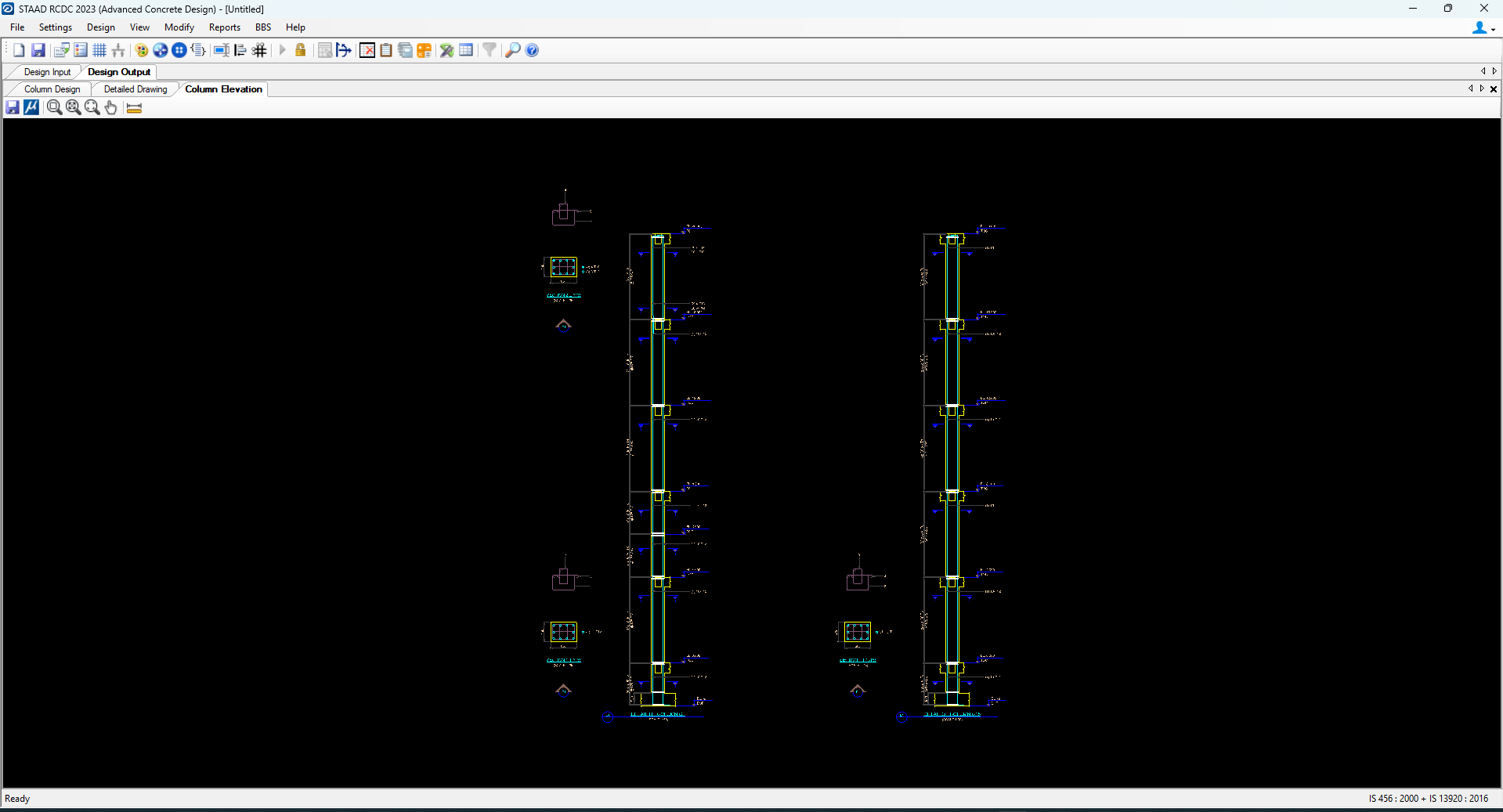Viewport: 1503px width, 812px height.
Task: Open the Column Design tab
Action: click(x=52, y=89)
